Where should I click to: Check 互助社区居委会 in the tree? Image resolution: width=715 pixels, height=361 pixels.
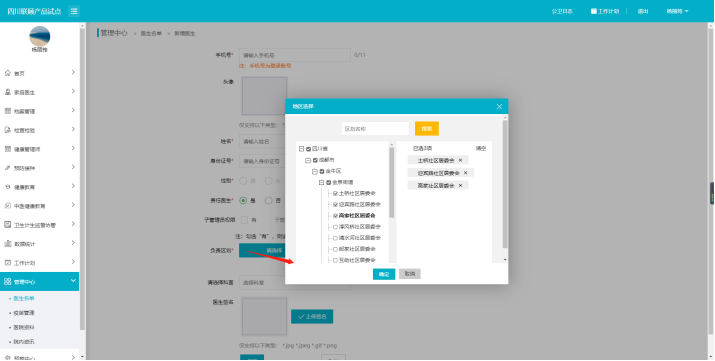pyautogui.click(x=335, y=260)
